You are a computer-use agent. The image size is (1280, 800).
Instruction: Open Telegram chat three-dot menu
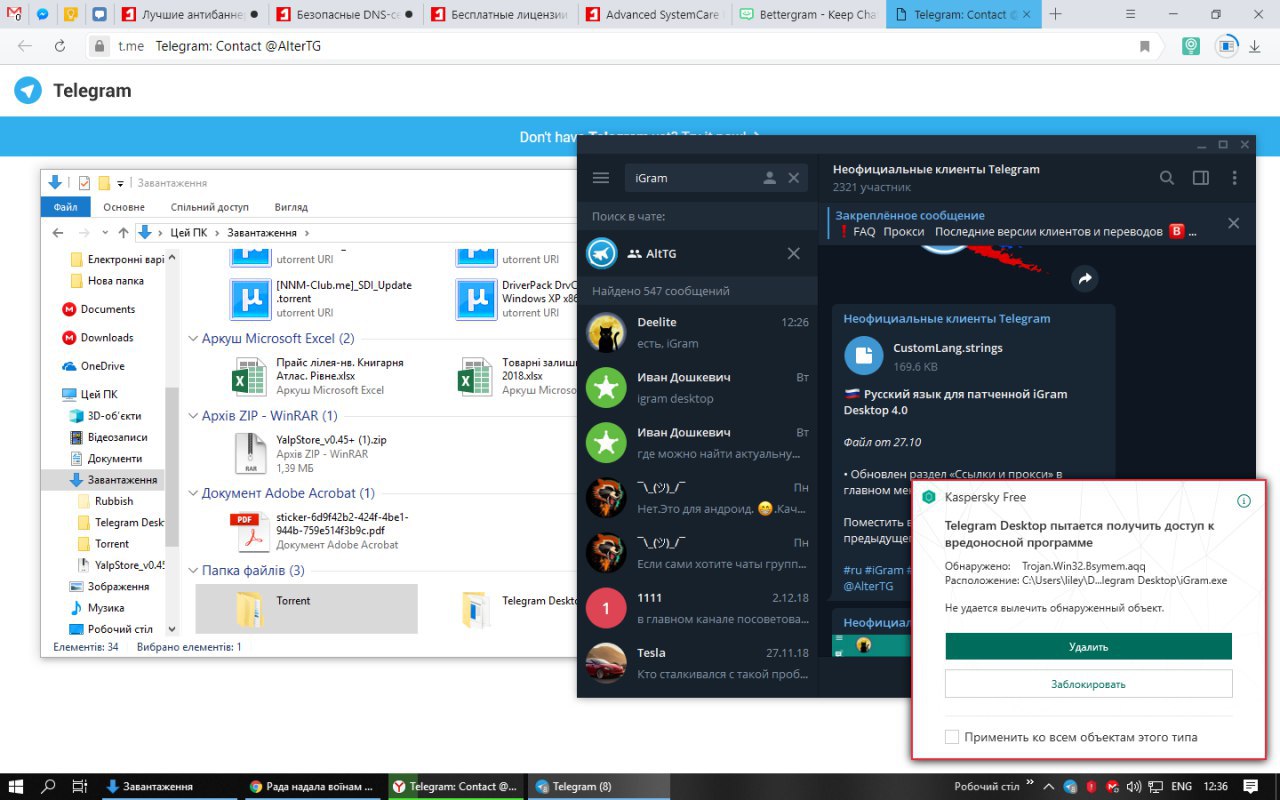pos(1235,178)
